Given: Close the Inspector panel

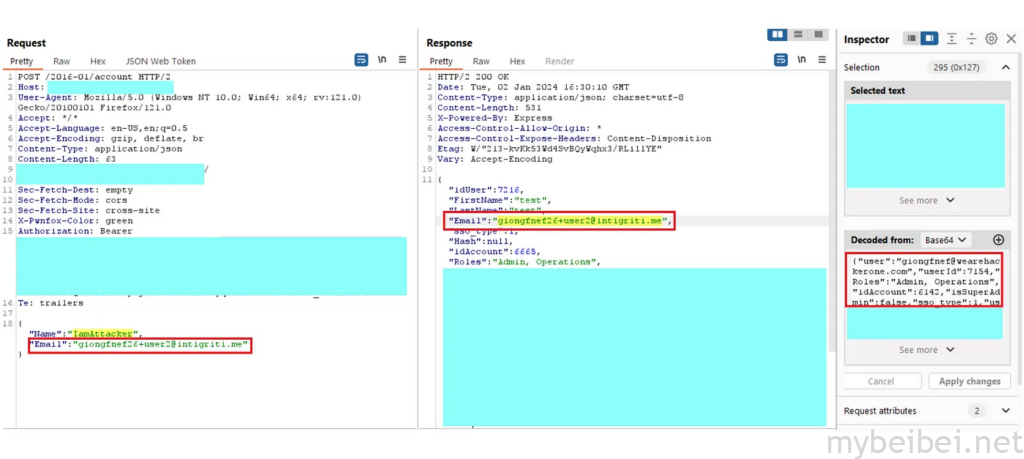Looking at the screenshot, I should pyautogui.click(x=1010, y=39).
